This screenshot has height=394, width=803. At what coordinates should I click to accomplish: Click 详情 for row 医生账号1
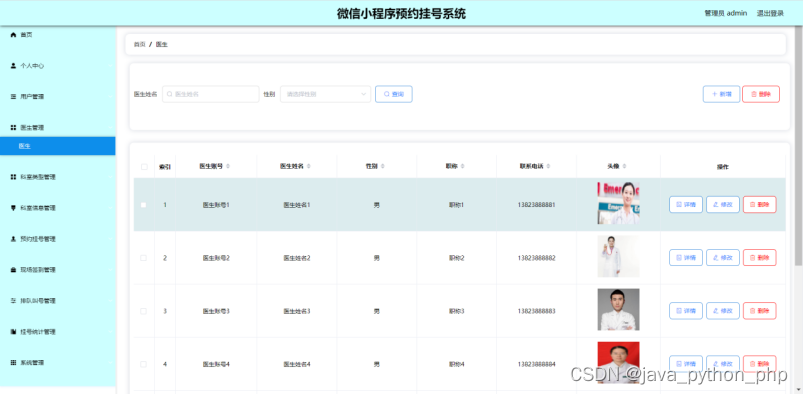(686, 204)
